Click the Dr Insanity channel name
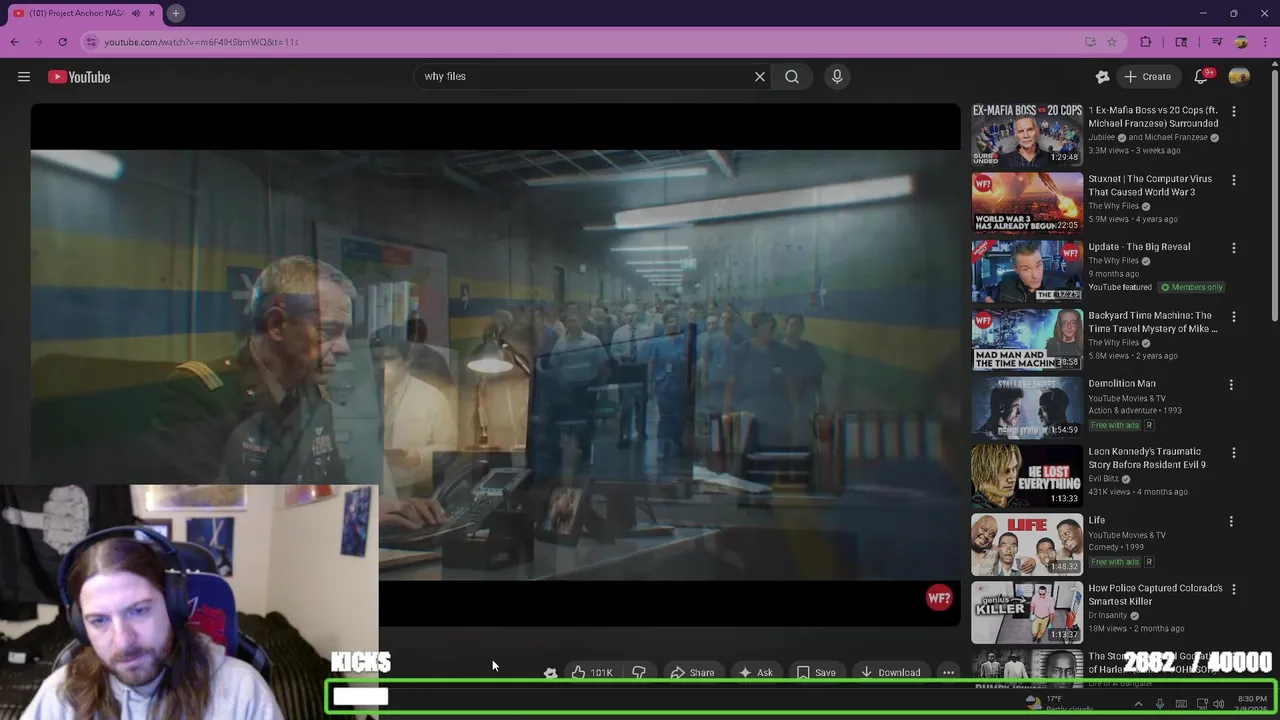This screenshot has width=1280, height=720. [1110, 615]
